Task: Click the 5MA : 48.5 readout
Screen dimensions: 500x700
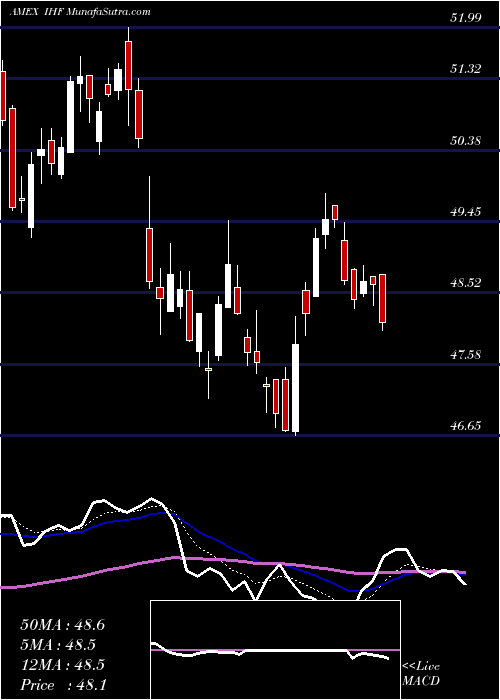Action: point(58,645)
